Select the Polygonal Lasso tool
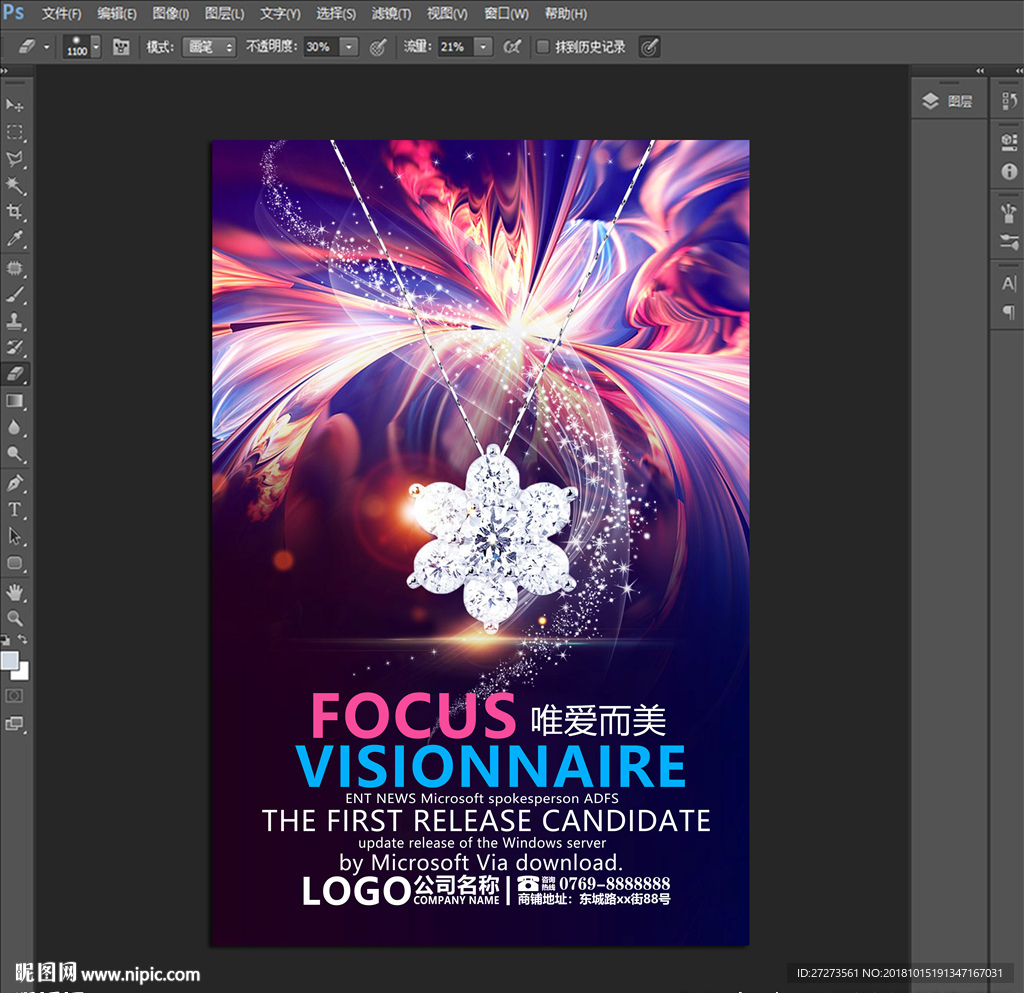 pyautogui.click(x=14, y=159)
